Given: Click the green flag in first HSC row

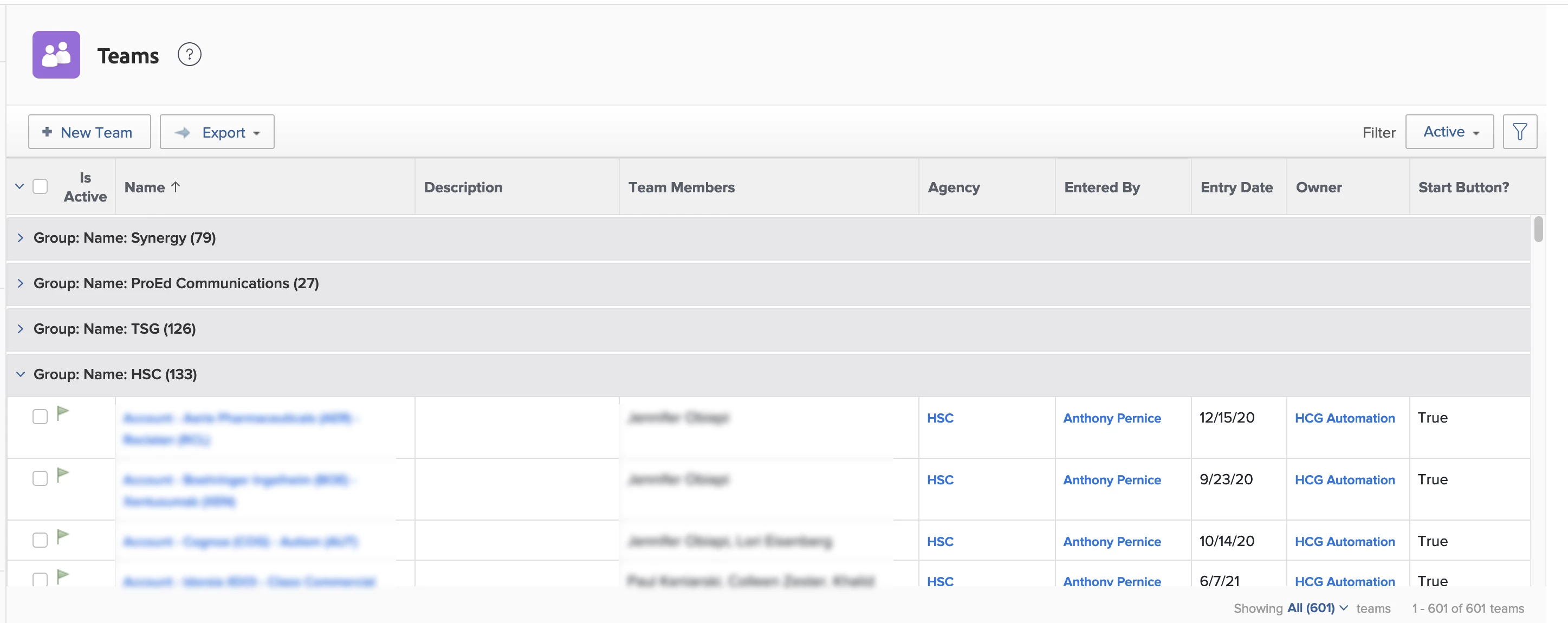Looking at the screenshot, I should pos(63,414).
